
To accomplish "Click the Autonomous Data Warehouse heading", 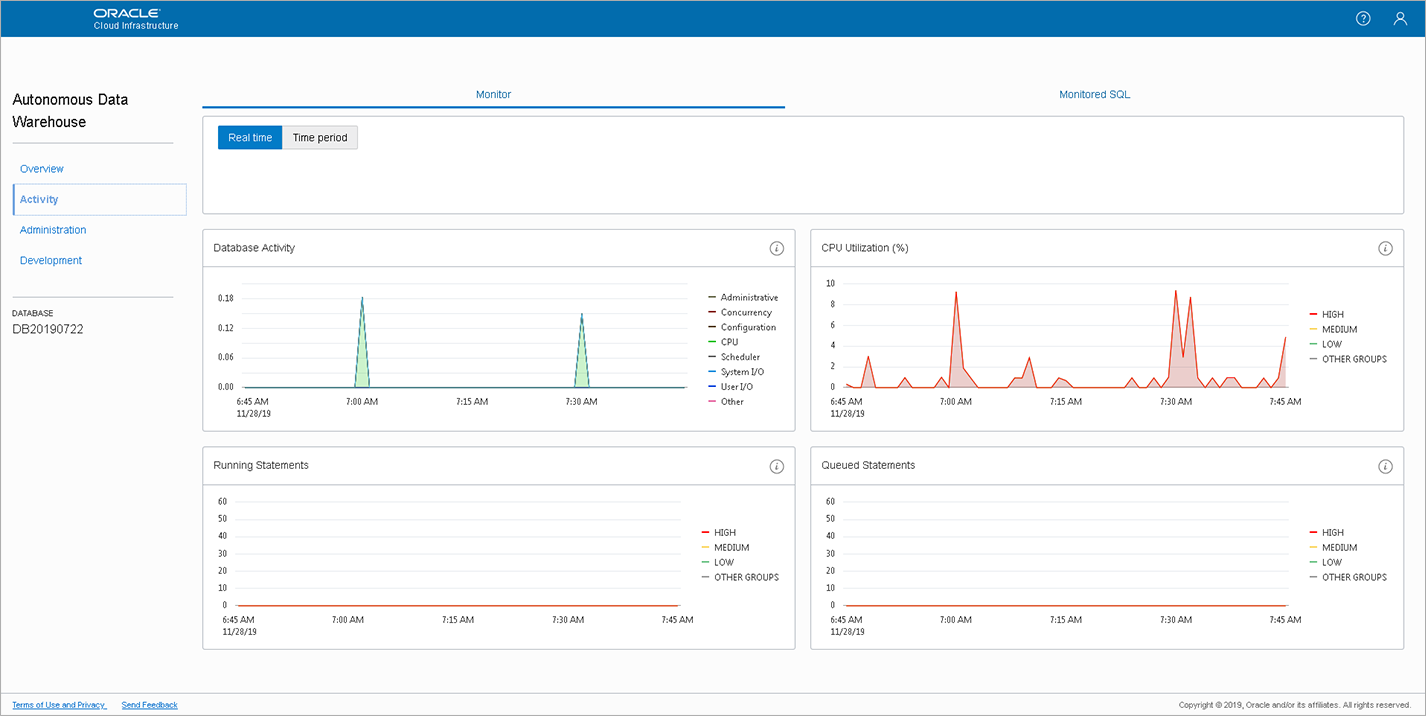I will point(70,111).
